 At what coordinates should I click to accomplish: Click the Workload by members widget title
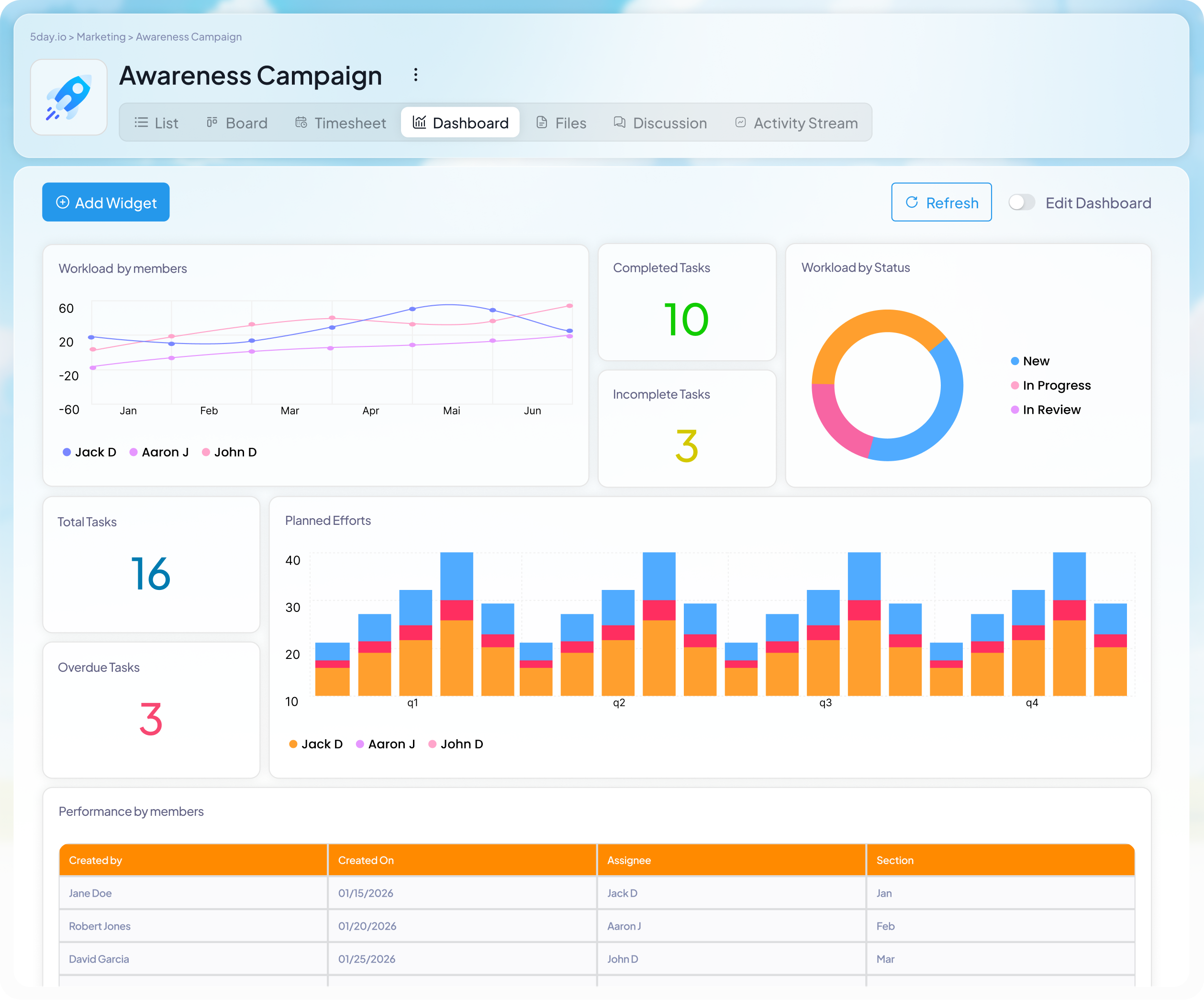point(123,269)
